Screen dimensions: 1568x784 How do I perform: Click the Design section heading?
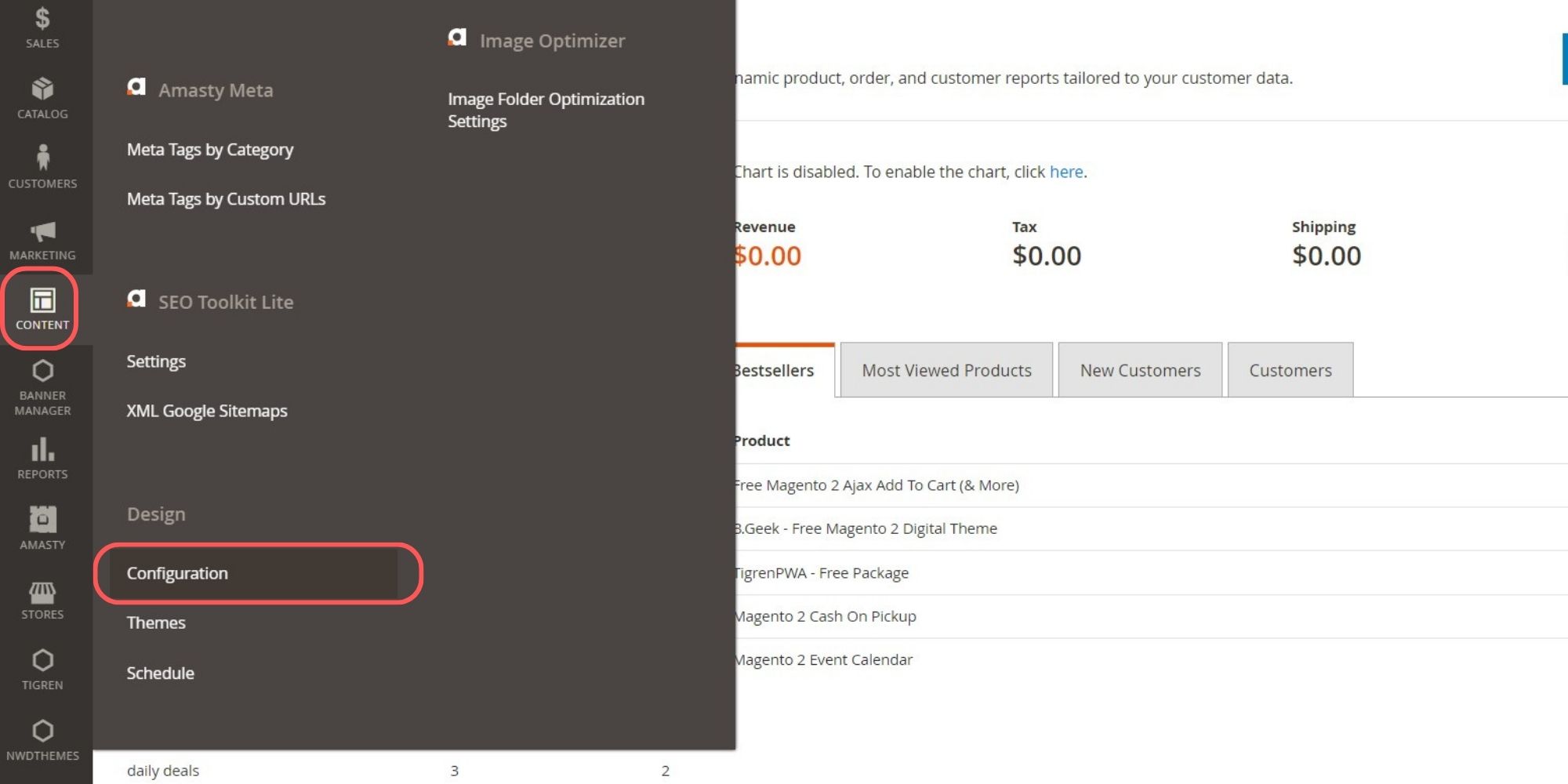click(x=156, y=514)
